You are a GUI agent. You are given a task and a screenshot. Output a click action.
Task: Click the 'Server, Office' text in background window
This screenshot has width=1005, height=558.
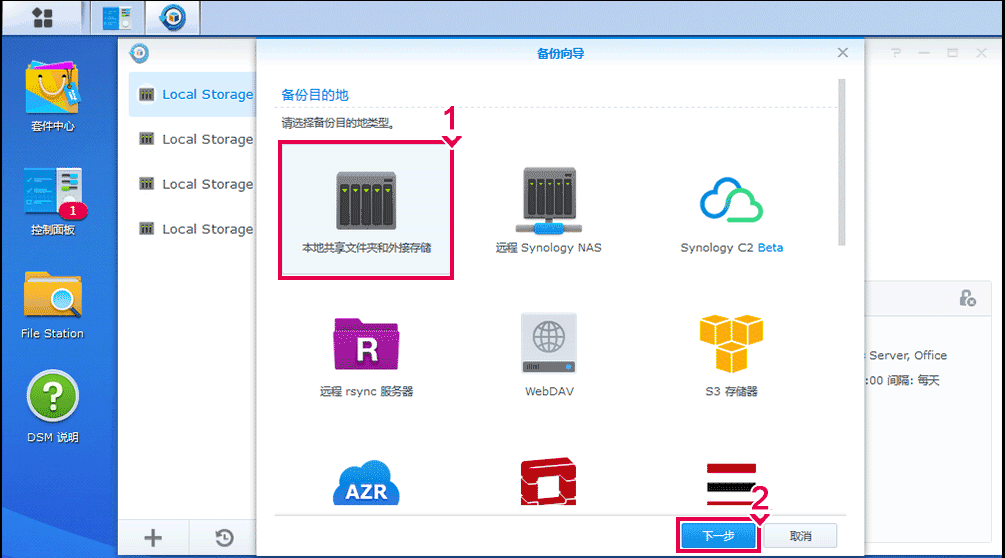(908, 355)
